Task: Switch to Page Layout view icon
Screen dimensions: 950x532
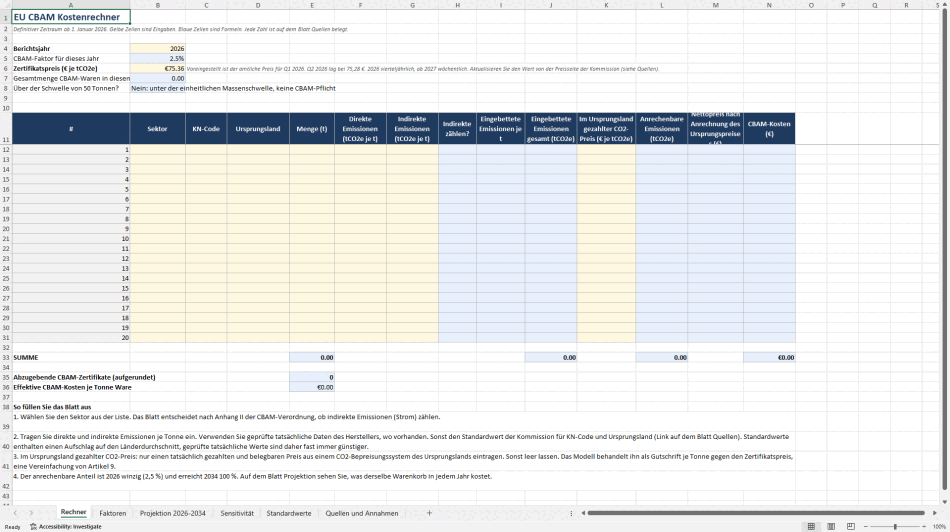Action: 831,527
